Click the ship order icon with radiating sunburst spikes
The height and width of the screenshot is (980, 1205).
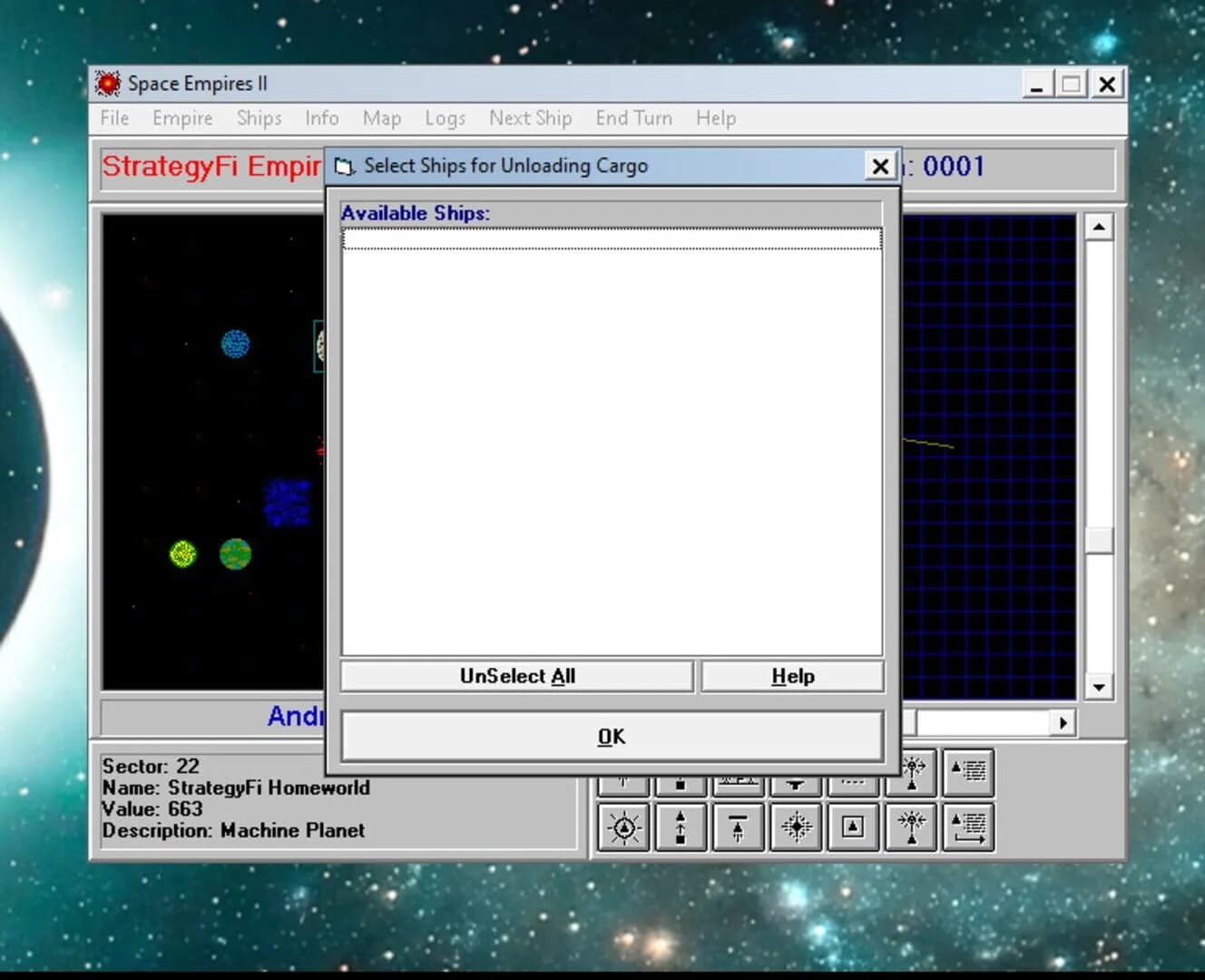click(622, 828)
